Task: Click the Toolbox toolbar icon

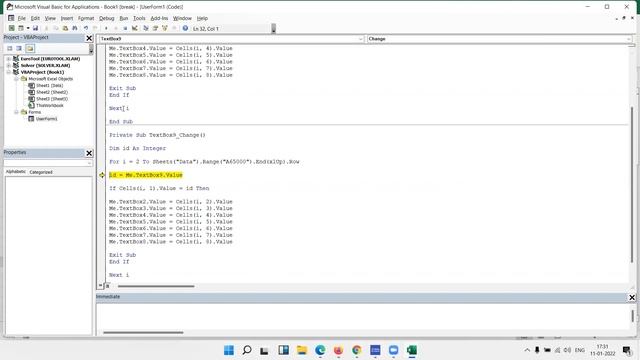Action: tap(174, 28)
